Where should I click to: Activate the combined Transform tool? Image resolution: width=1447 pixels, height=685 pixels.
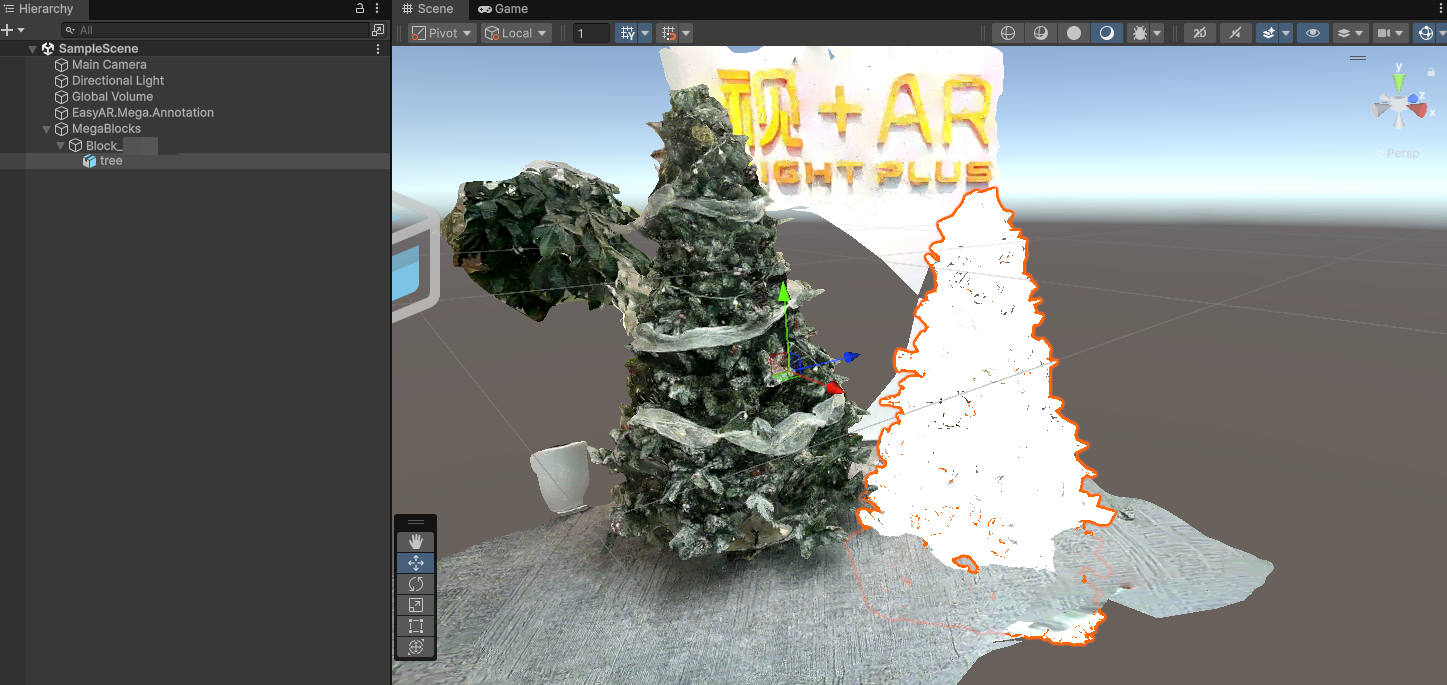pos(415,646)
